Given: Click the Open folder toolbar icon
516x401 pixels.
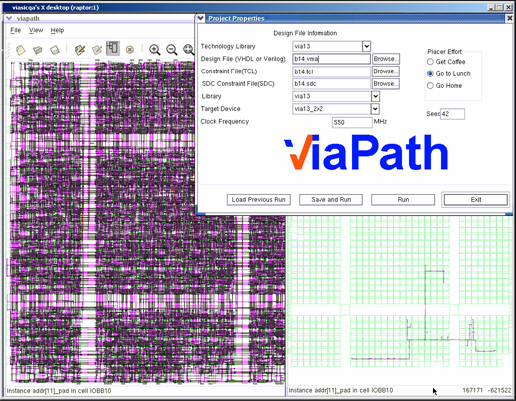Looking at the screenshot, I should click(x=38, y=50).
